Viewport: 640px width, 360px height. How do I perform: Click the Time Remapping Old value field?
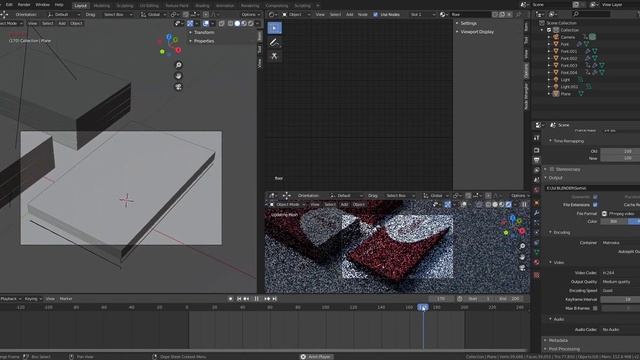click(620, 151)
